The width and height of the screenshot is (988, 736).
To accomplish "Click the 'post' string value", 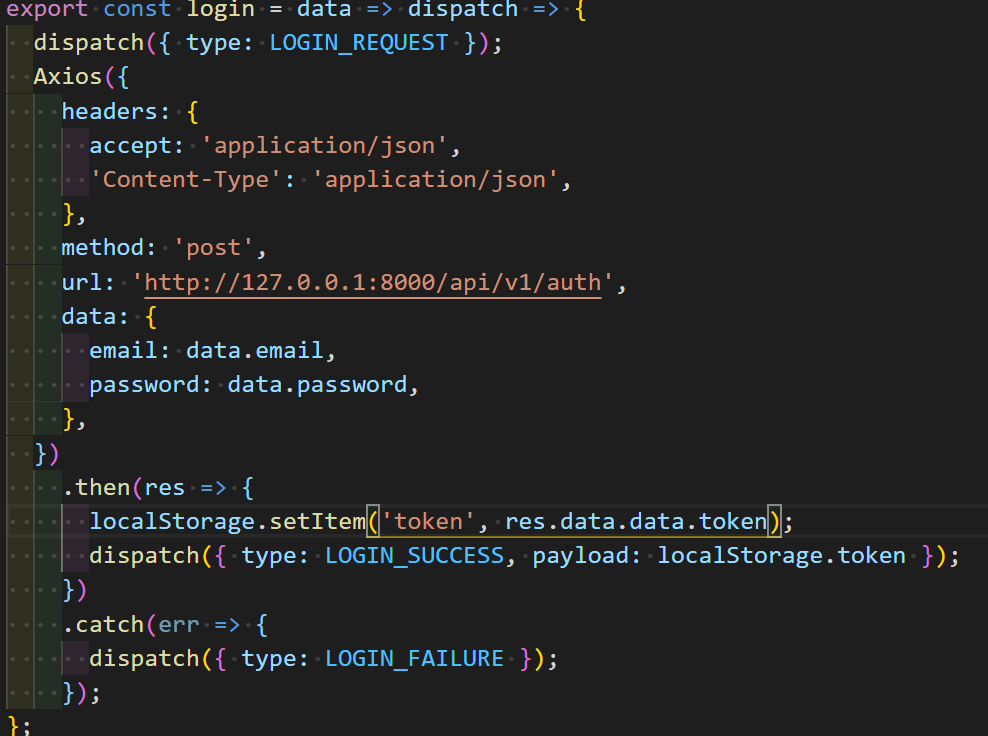I will [214, 248].
